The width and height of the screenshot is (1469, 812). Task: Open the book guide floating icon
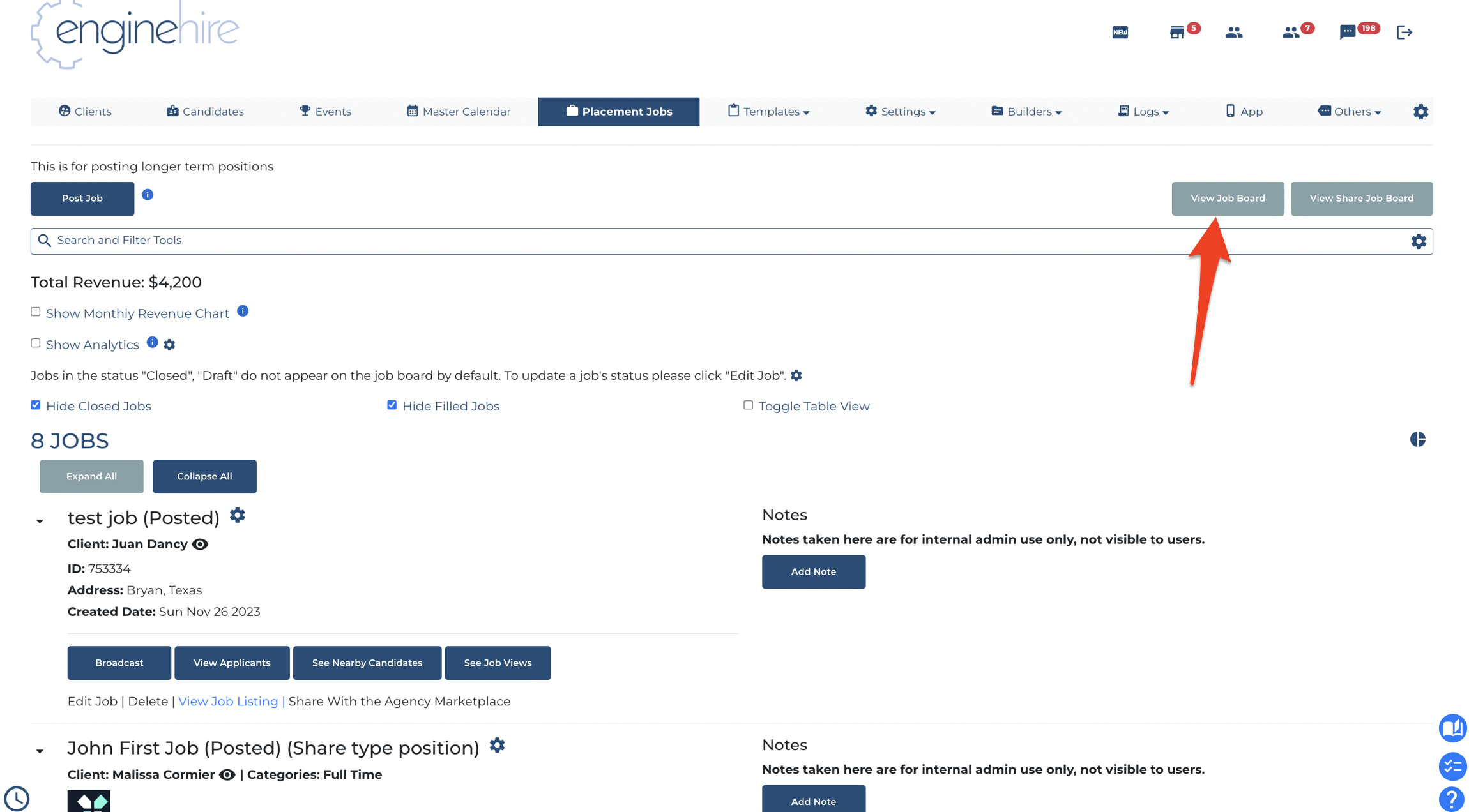(1452, 728)
